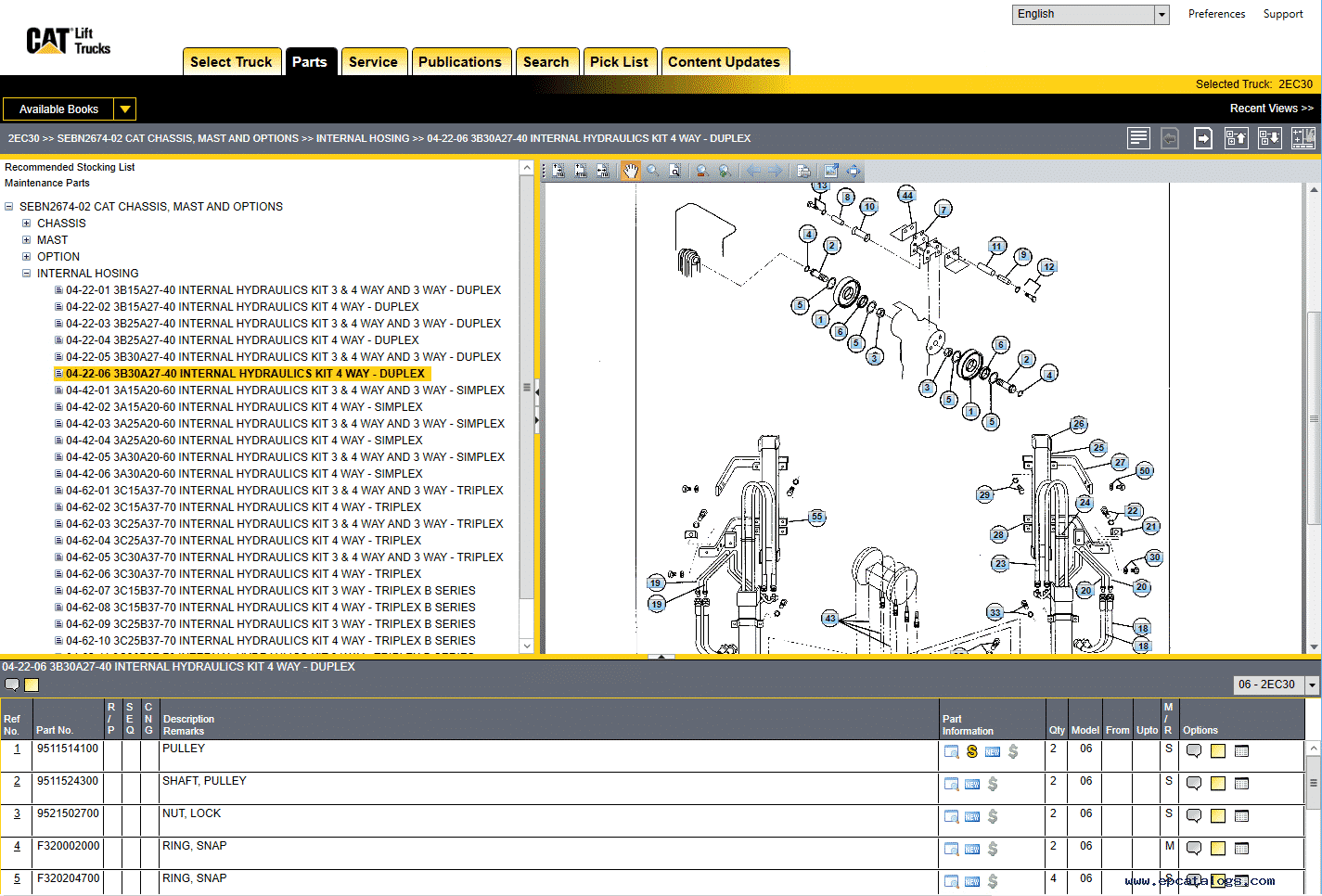Open the Pick List tab
Viewport: 1322px width, 896px height.
point(620,61)
